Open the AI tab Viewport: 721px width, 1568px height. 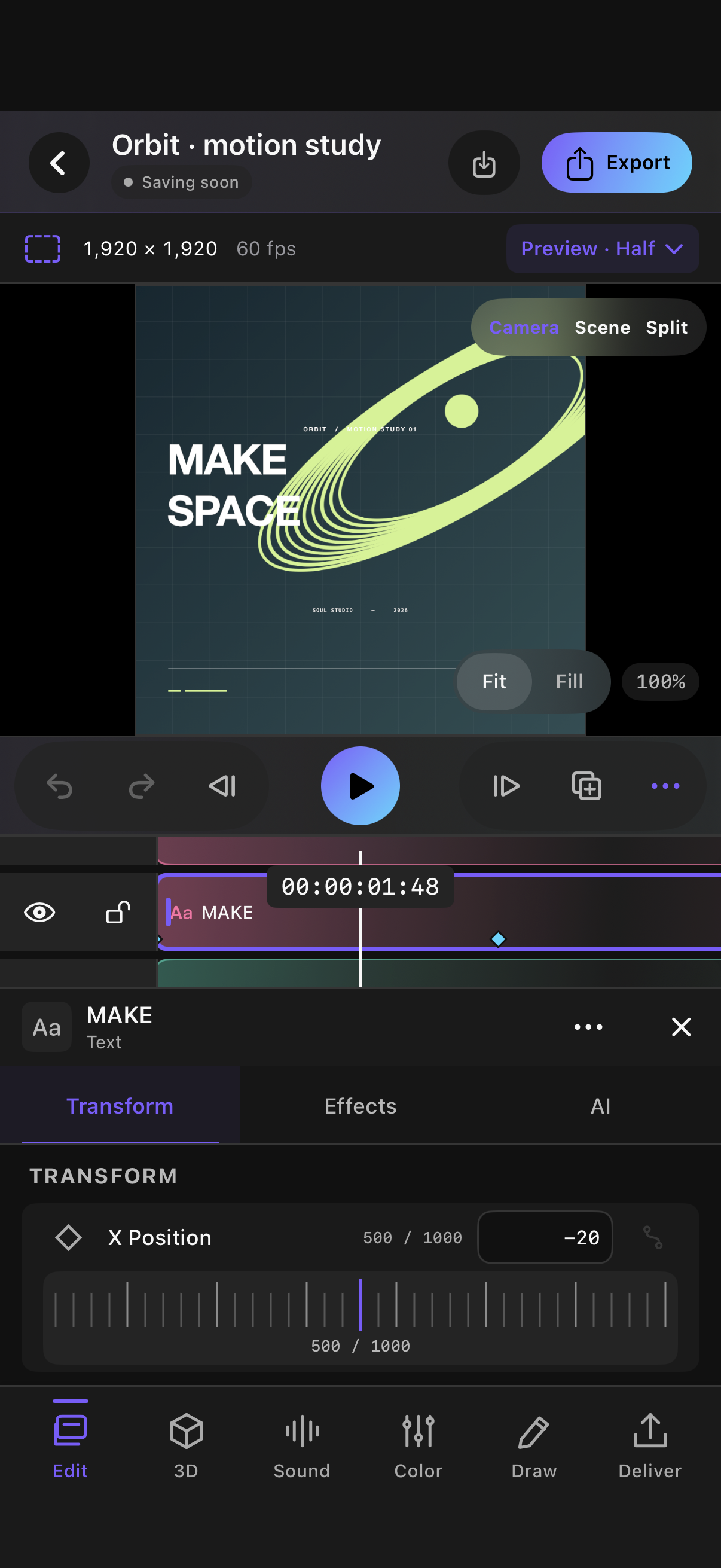click(600, 1105)
